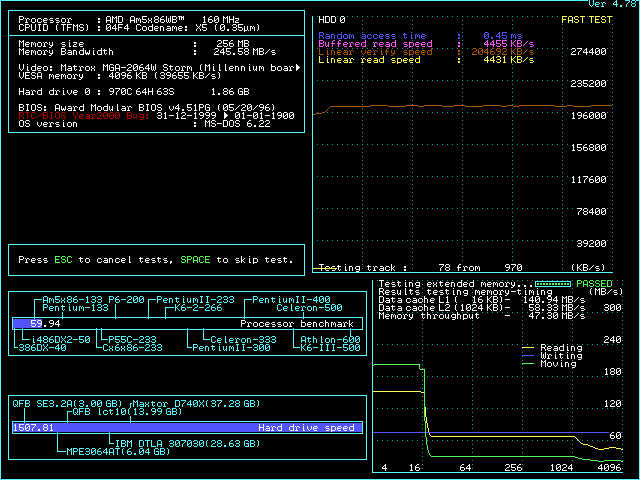Click the memory test progress bar
Image resolution: width=640 pixels, height=480 pixels.
[553, 284]
